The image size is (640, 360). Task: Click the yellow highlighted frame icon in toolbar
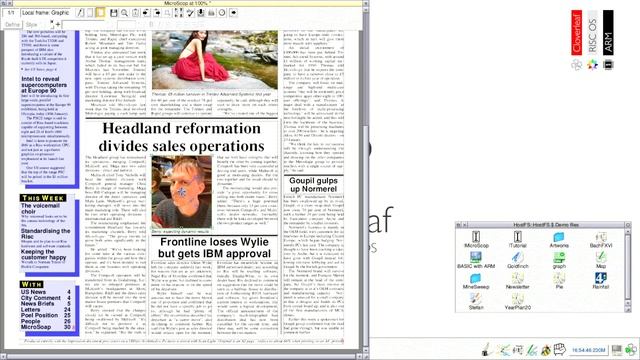100,13
